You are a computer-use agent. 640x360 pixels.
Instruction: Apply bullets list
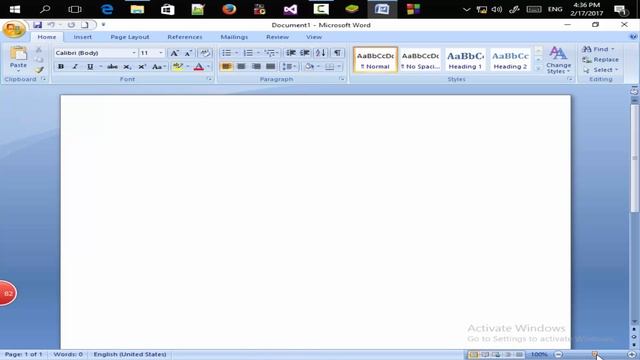[x=227, y=53]
